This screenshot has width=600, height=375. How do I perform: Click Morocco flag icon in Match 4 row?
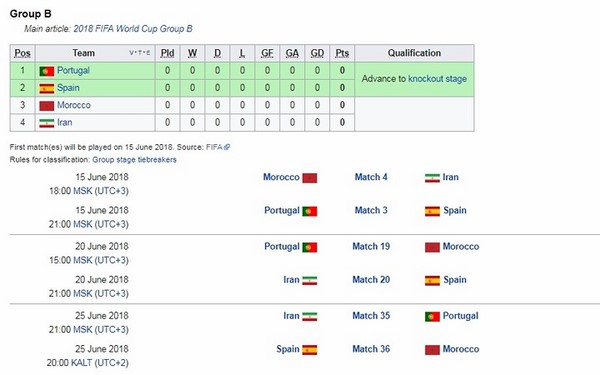(310, 178)
